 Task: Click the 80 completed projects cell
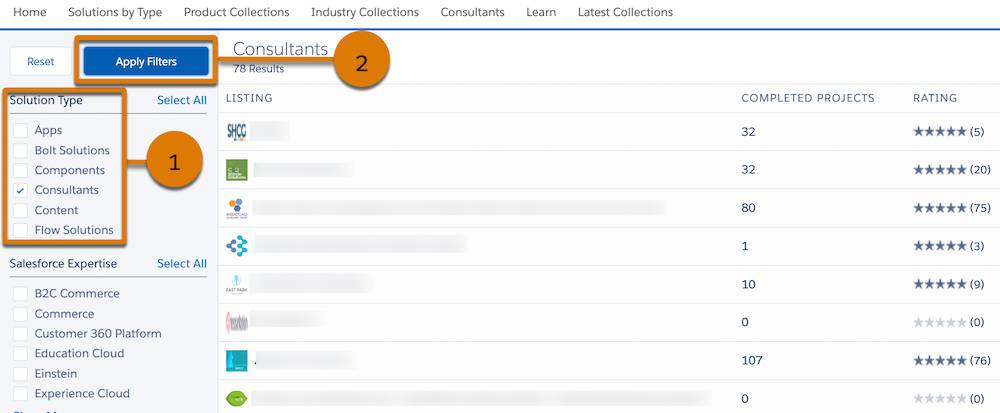[748, 208]
